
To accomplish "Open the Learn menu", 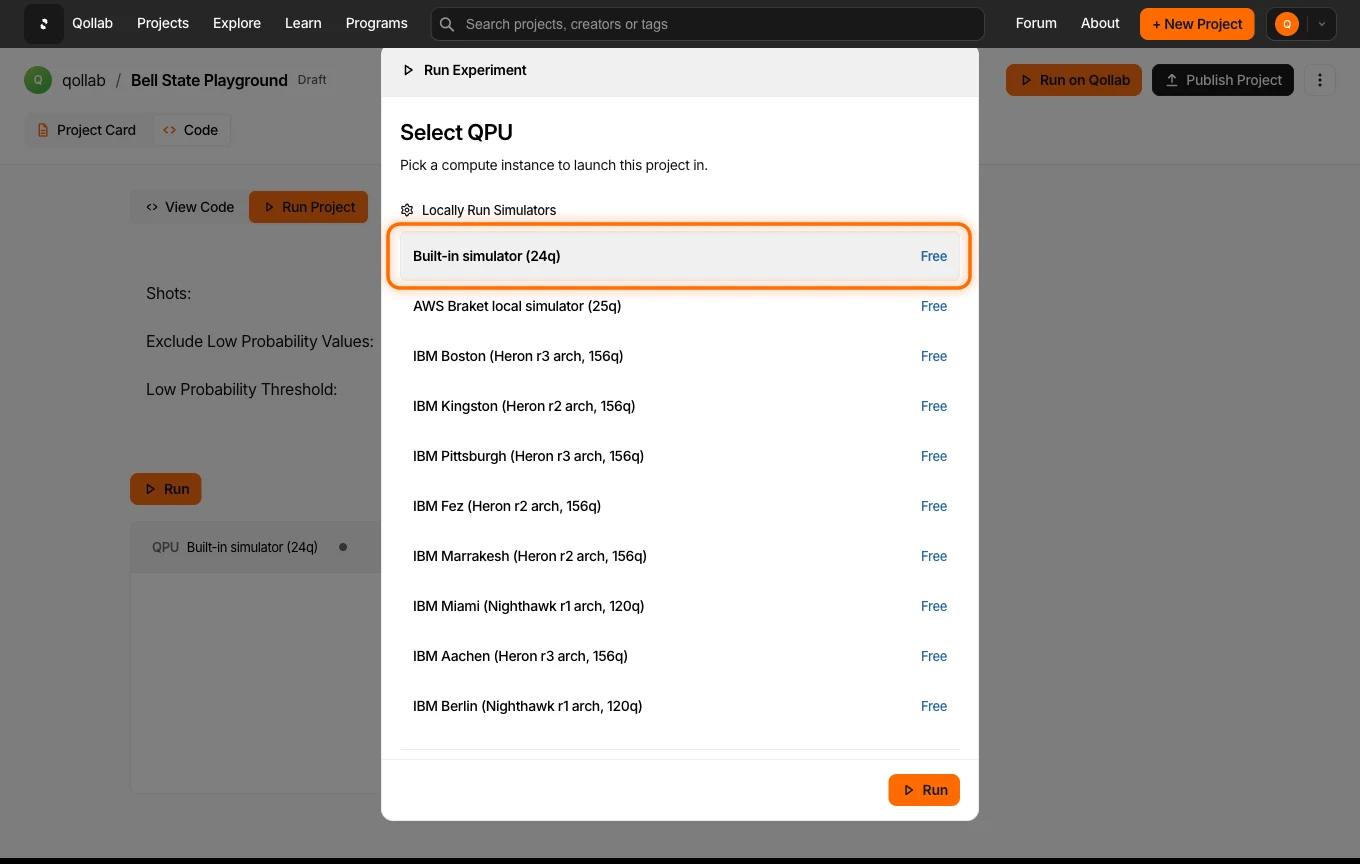I will coord(303,23).
